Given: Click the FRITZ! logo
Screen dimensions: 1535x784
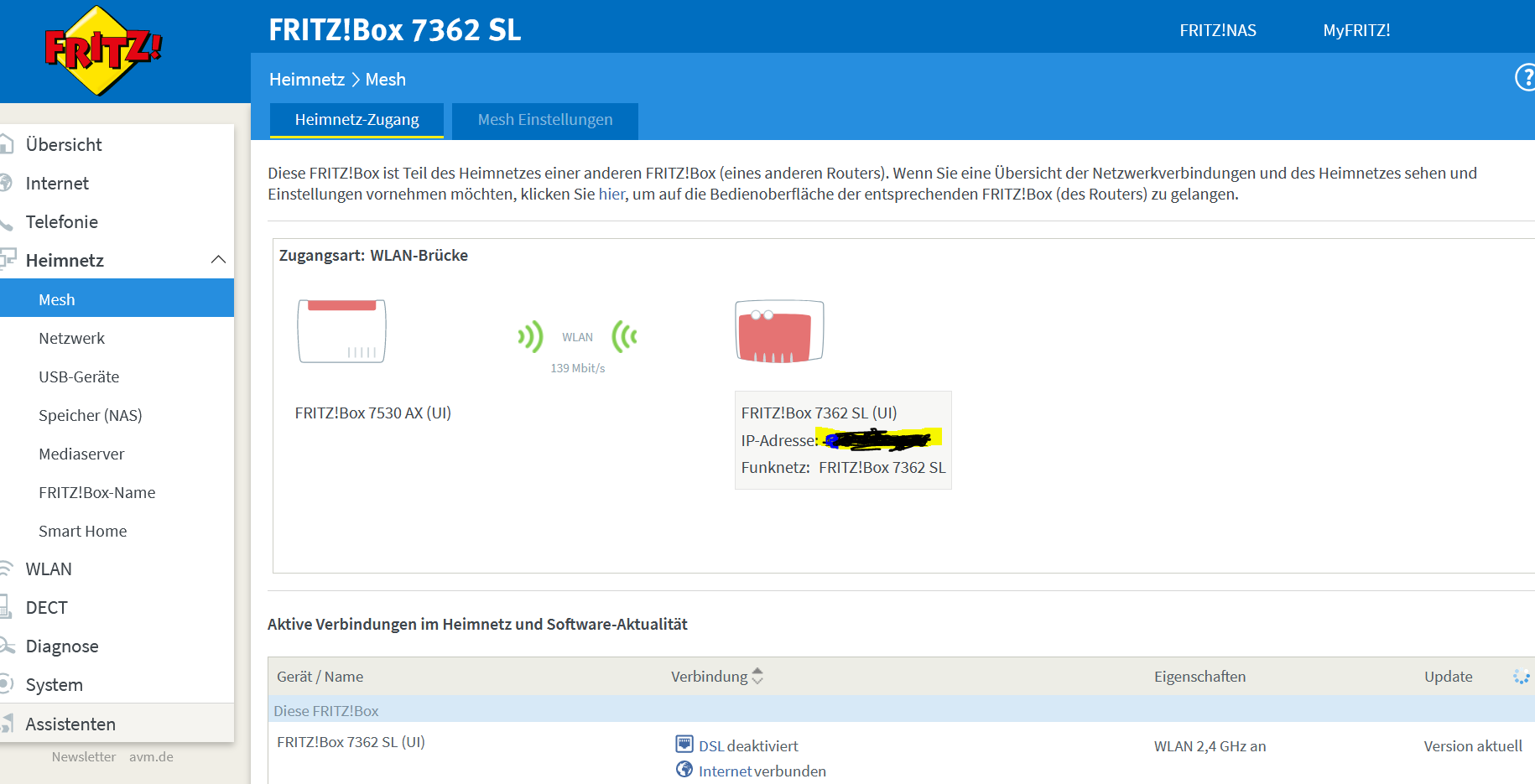Looking at the screenshot, I should [102, 50].
